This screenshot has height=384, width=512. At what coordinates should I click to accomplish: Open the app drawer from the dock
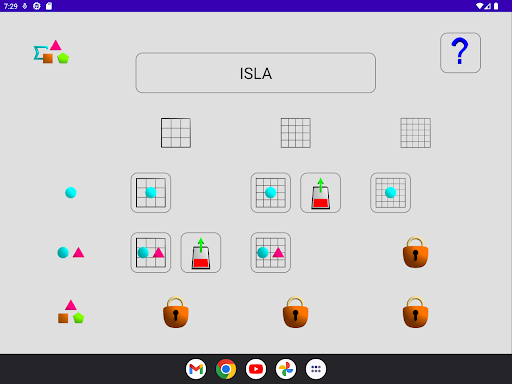(x=316, y=369)
